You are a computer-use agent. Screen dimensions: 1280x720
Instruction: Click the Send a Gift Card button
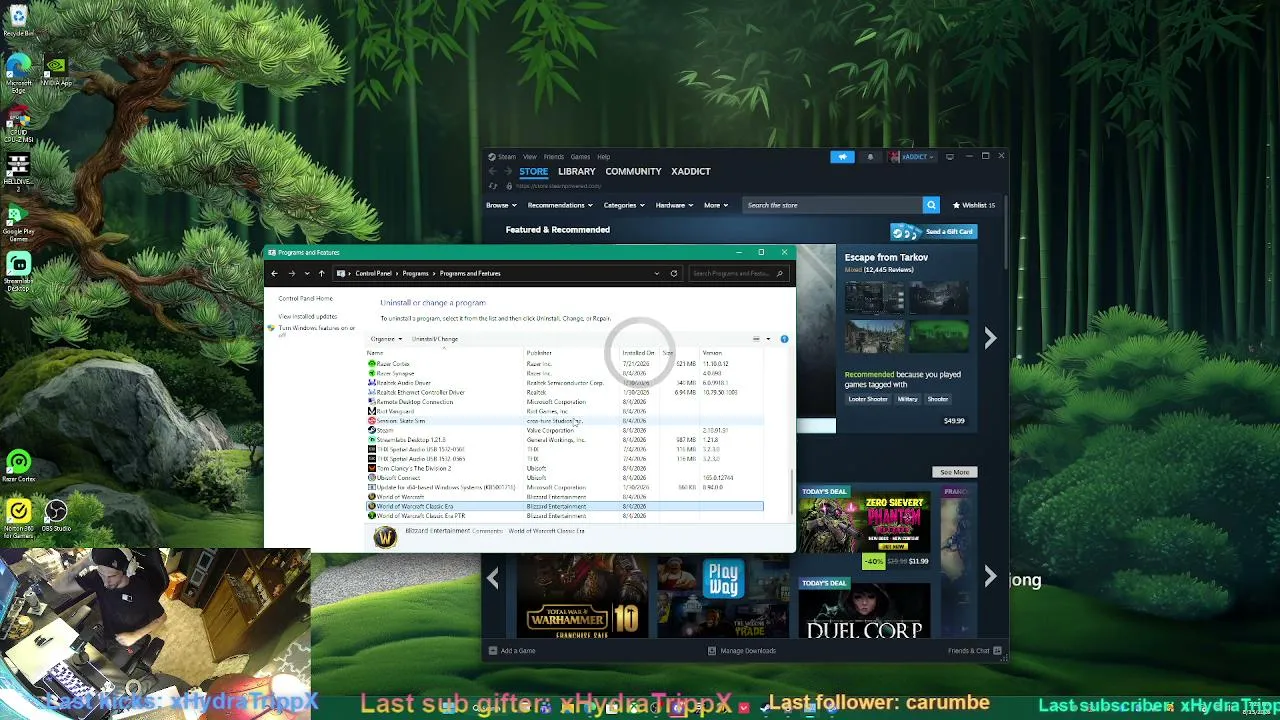pos(933,232)
